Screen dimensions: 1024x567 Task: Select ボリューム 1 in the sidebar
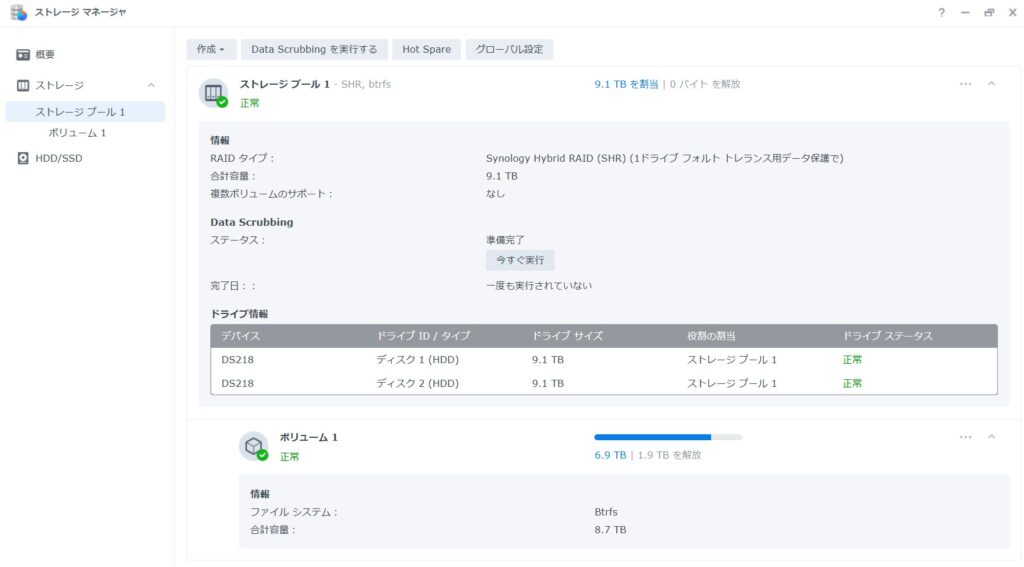click(x=77, y=133)
